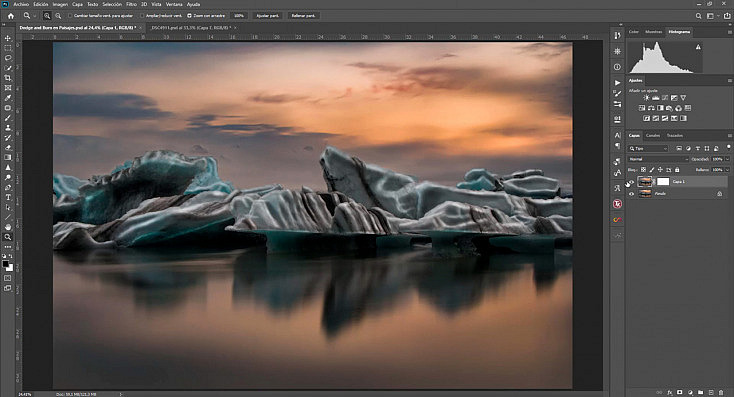Select the Hand tool
Image resolution: width=734 pixels, height=397 pixels.
tap(7, 227)
